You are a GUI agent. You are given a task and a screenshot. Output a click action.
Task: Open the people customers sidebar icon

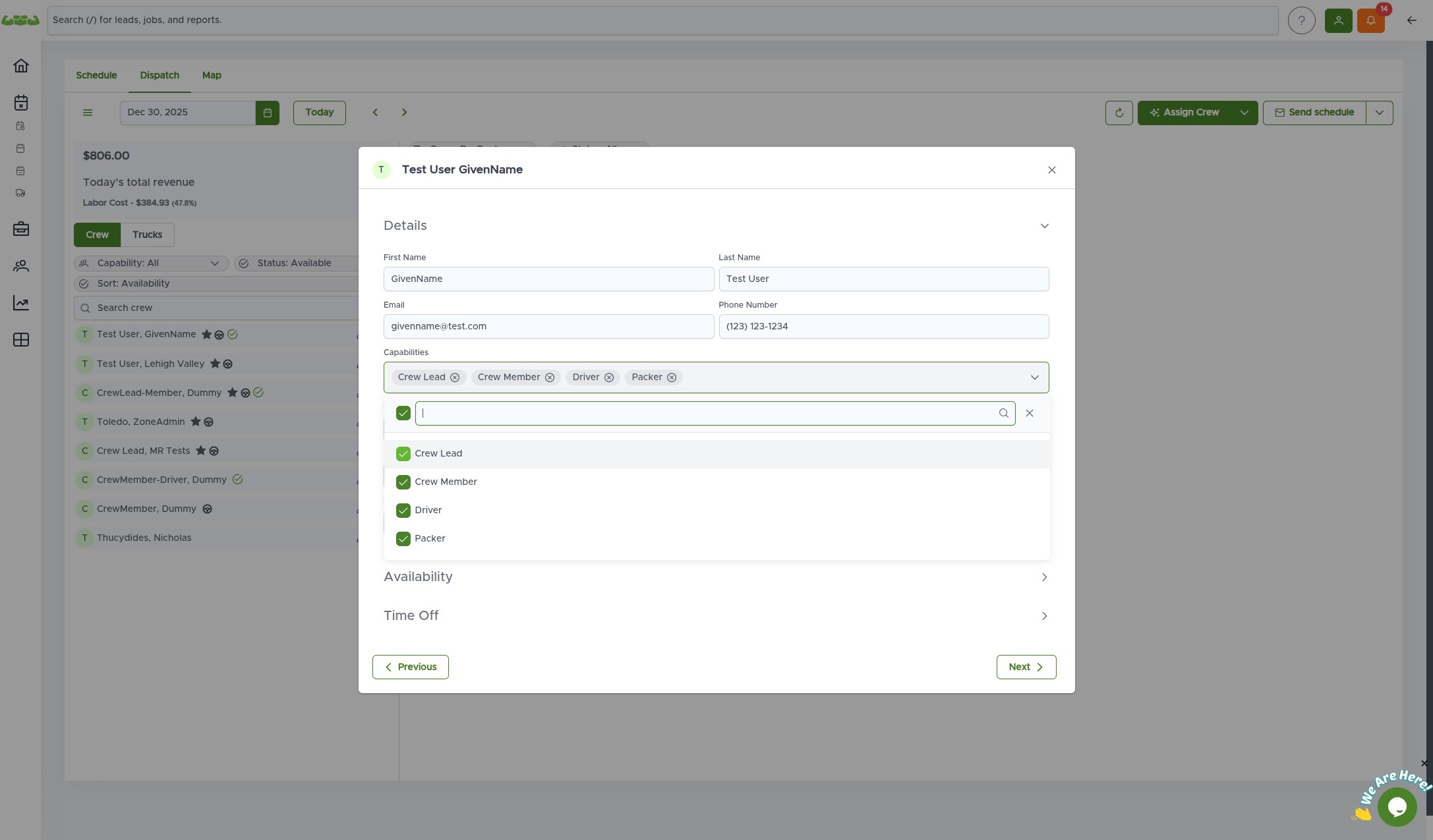21,266
